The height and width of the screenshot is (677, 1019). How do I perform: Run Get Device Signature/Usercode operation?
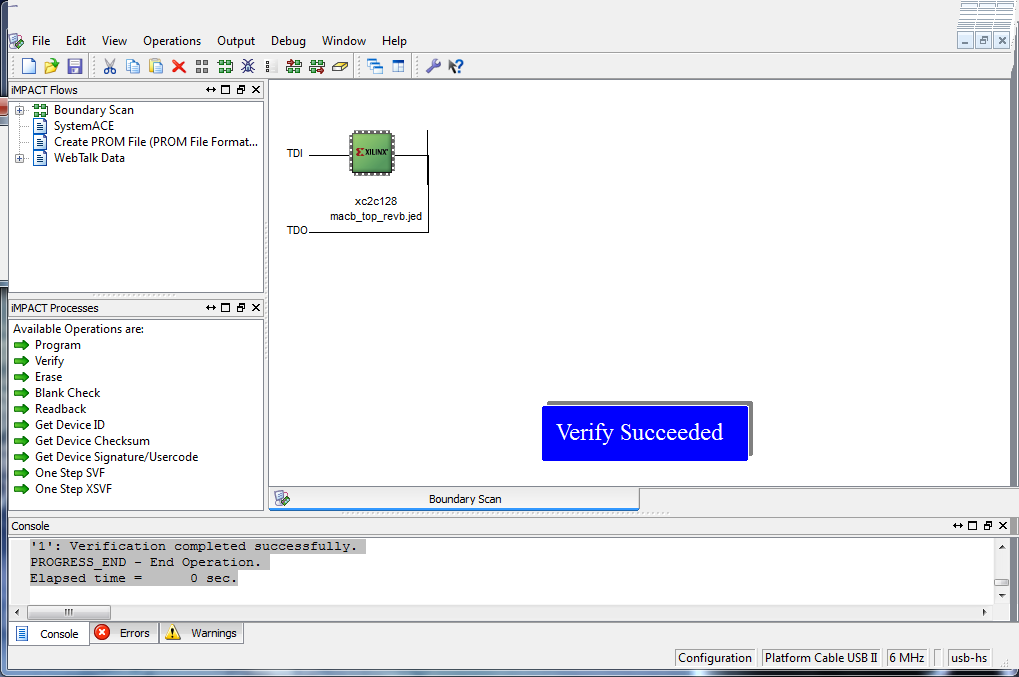116,457
